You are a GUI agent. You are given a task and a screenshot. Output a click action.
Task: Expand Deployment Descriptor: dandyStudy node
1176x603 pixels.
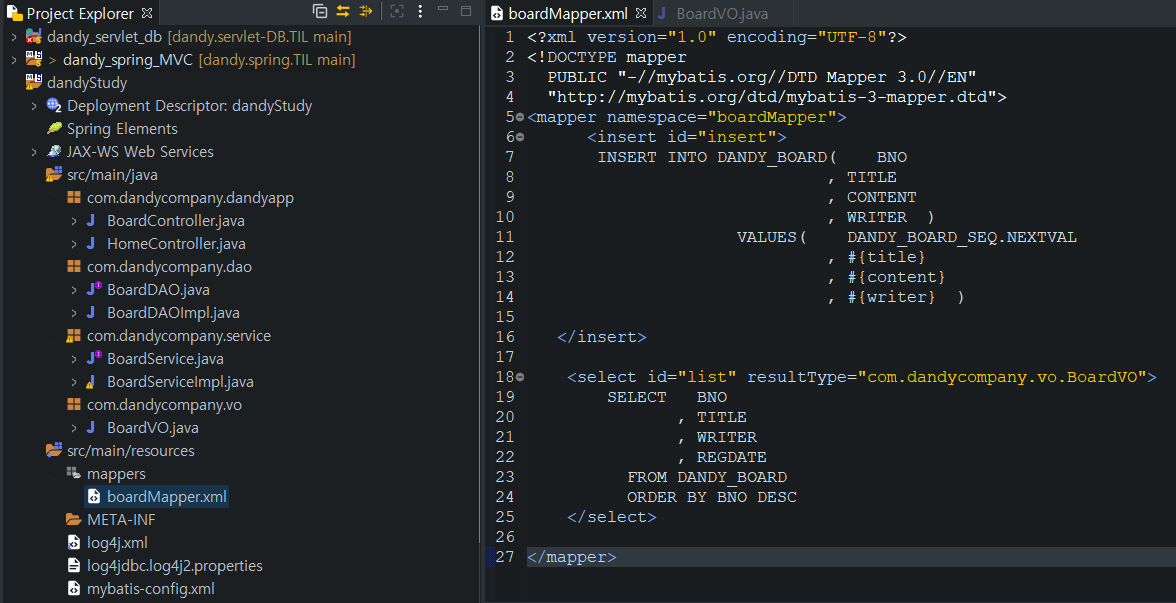pos(34,106)
